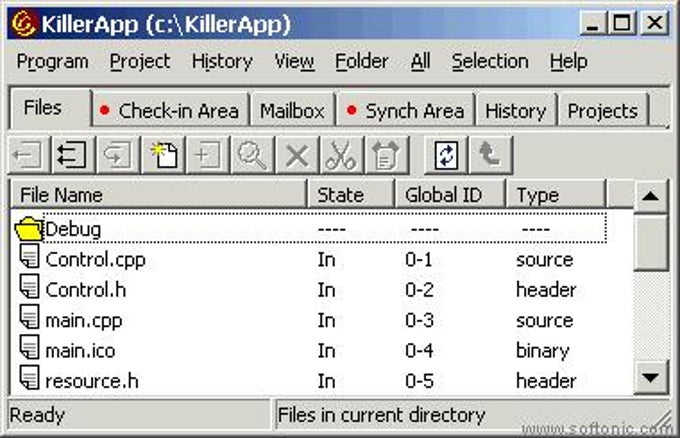Open the Project menu
680x438 pixels.
140,62
